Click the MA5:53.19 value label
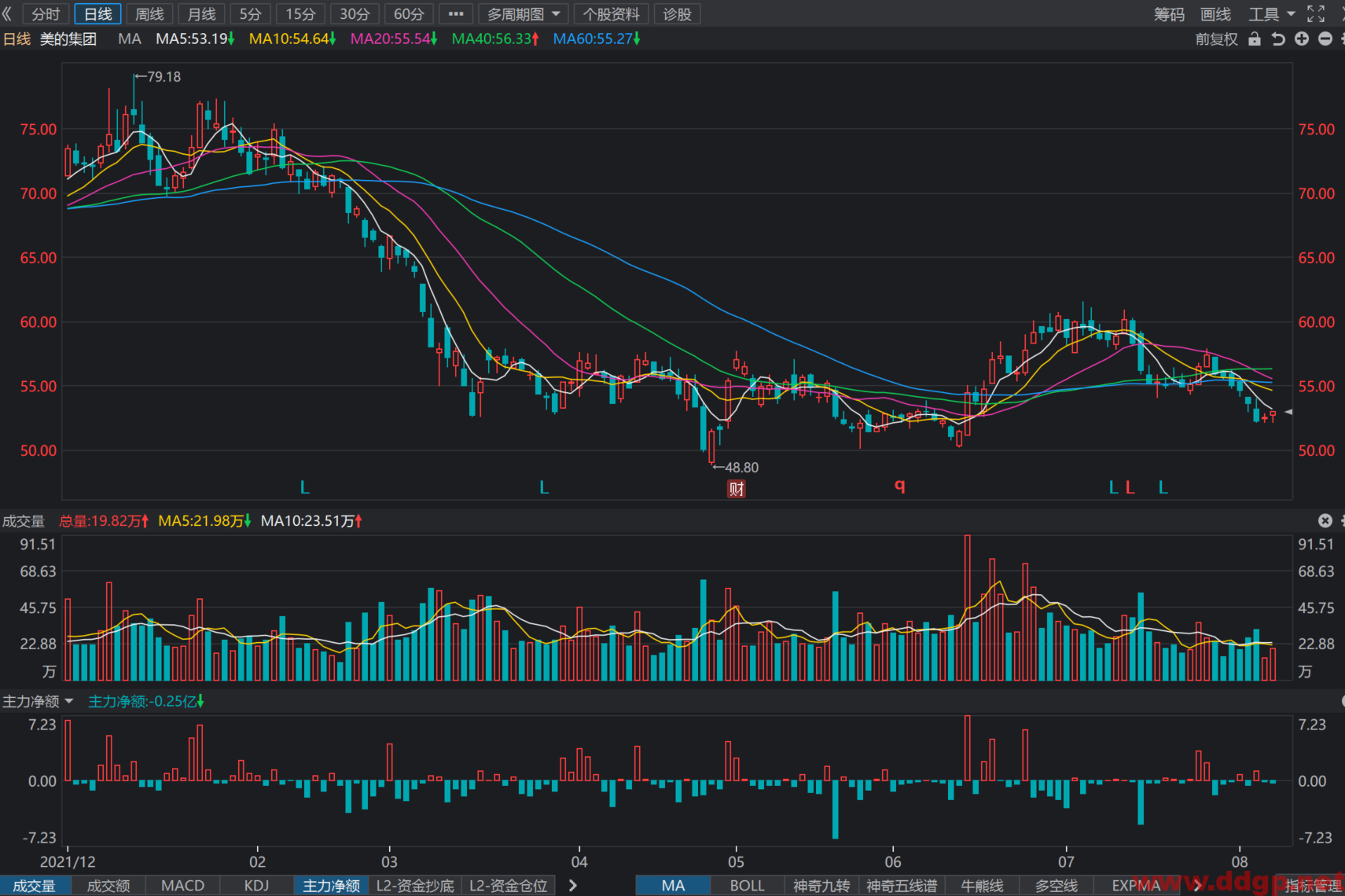The width and height of the screenshot is (1345, 896). coord(195,39)
